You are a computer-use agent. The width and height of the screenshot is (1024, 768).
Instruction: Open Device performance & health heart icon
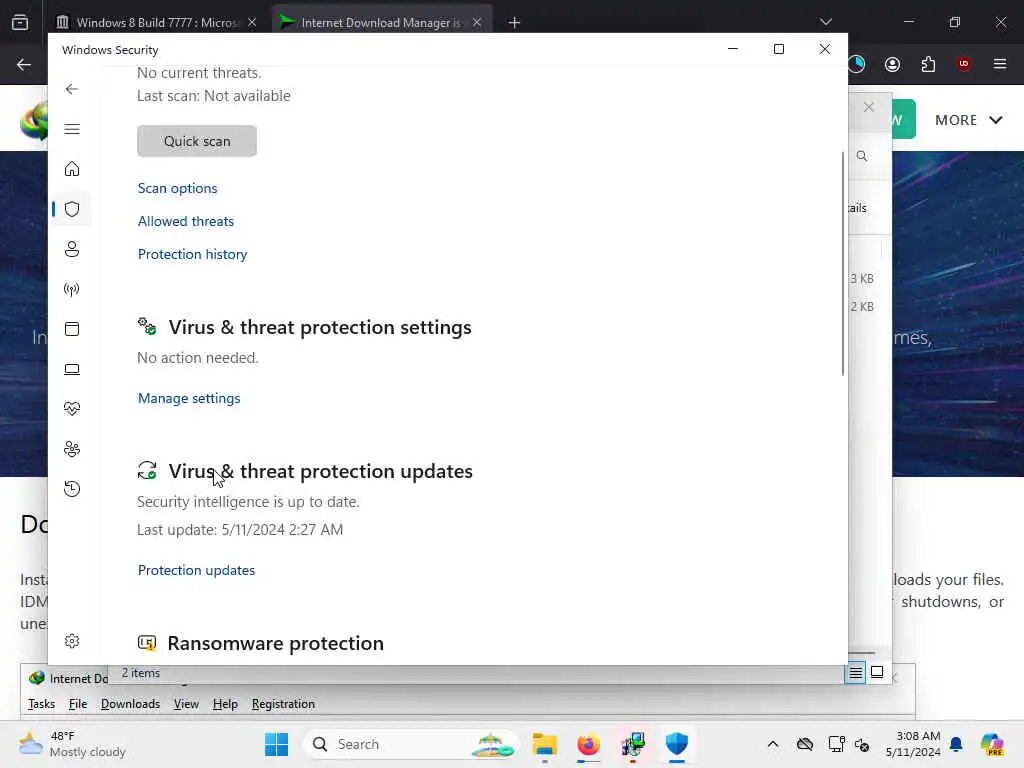[72, 409]
